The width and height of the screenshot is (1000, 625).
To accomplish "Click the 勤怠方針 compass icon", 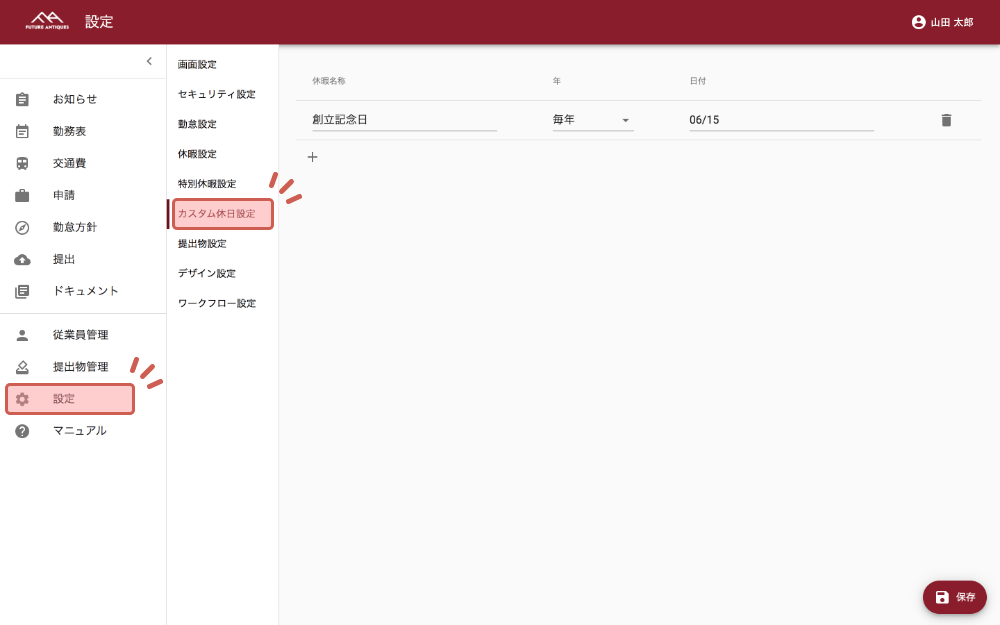I will [x=22, y=227].
